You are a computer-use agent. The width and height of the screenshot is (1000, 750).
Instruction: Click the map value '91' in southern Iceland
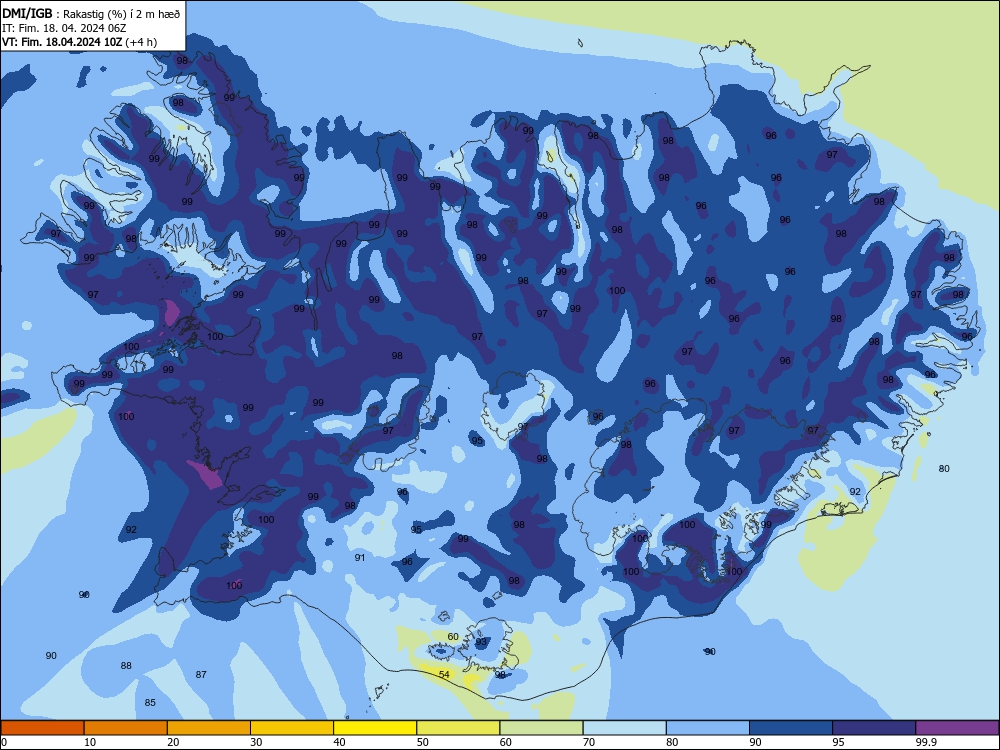tap(360, 557)
